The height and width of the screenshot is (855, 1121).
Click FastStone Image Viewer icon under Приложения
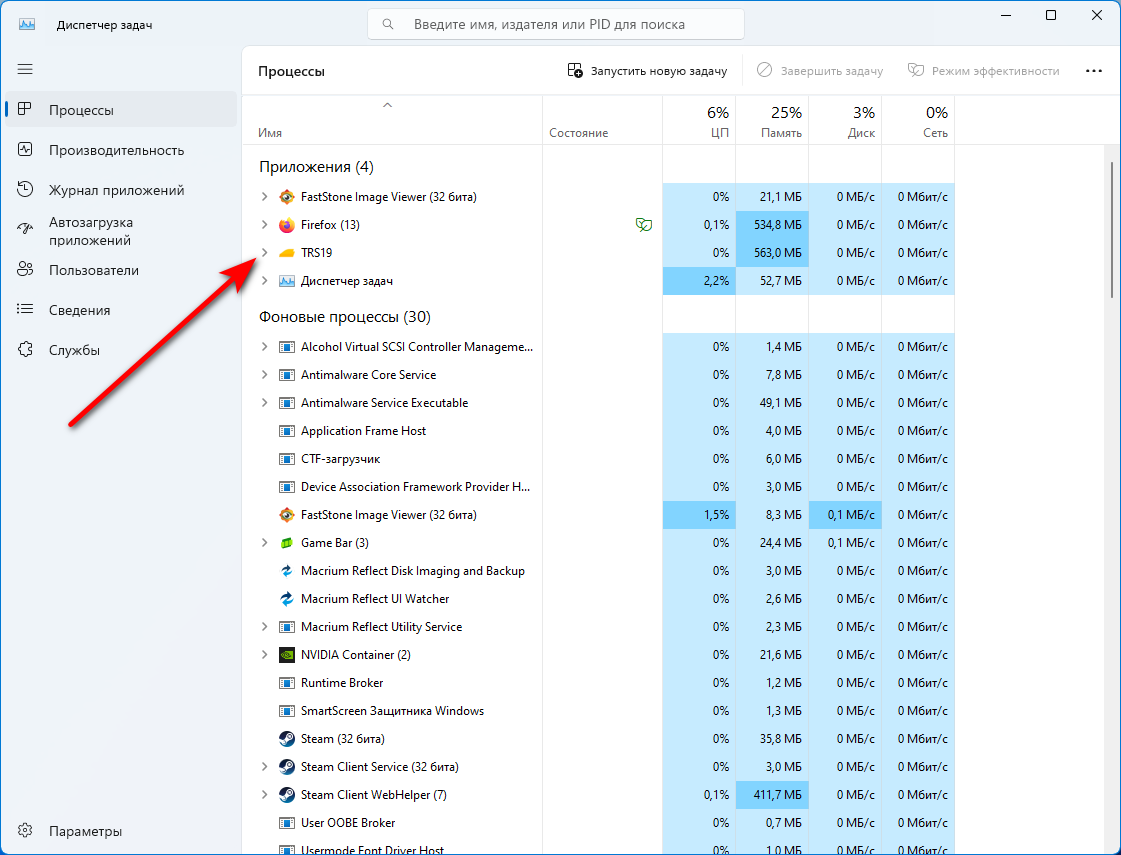click(287, 197)
